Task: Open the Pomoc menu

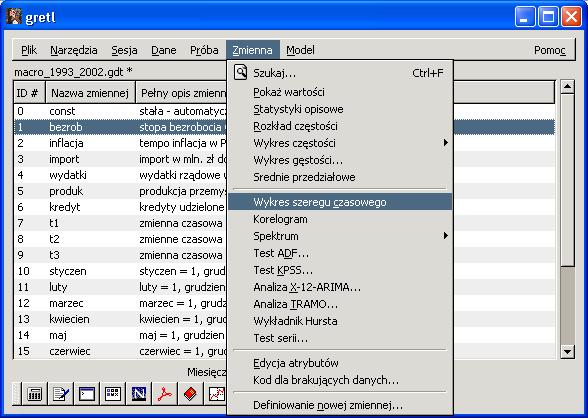Action: click(x=549, y=50)
